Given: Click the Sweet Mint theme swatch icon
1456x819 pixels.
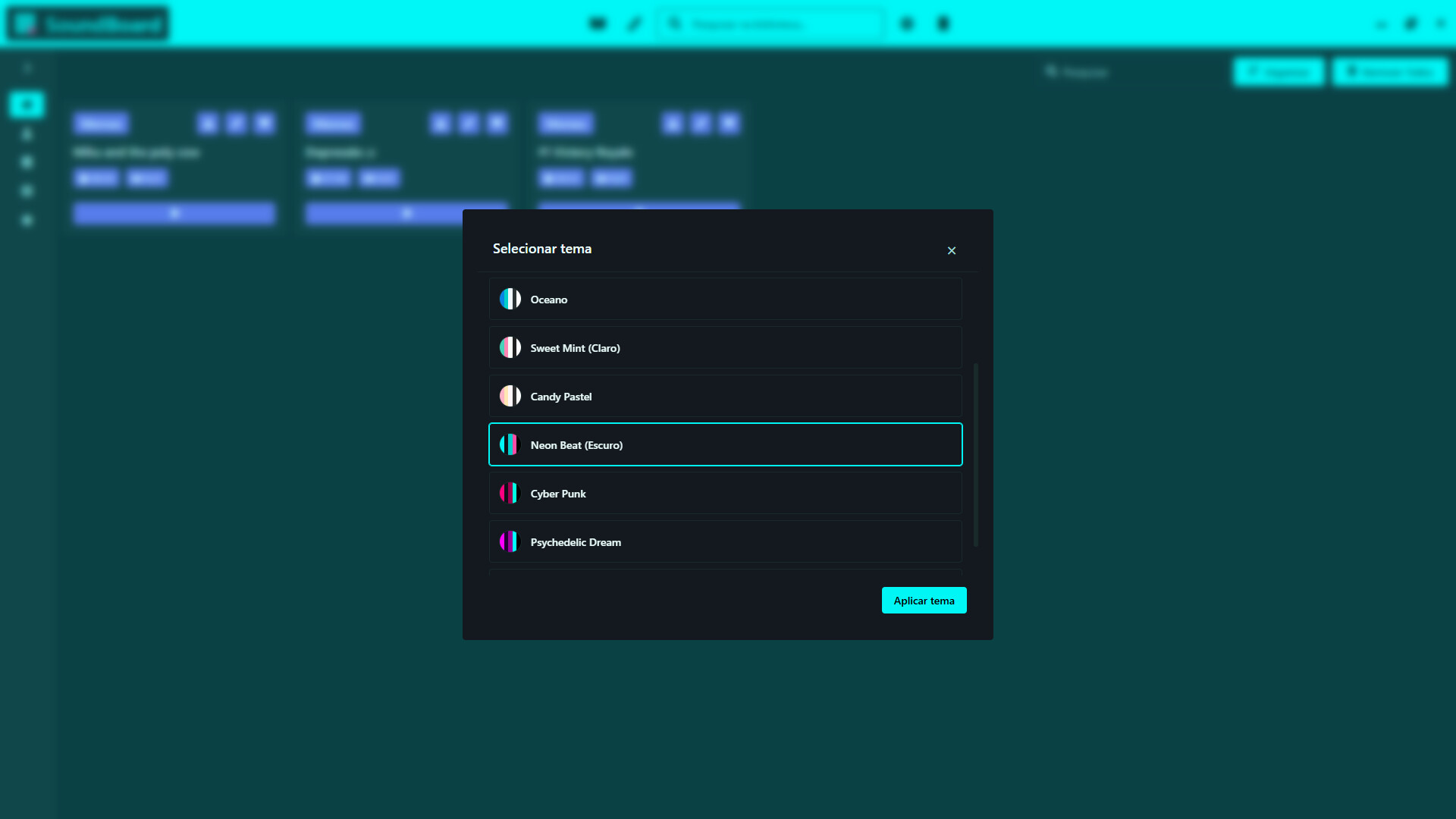Looking at the screenshot, I should [x=510, y=347].
